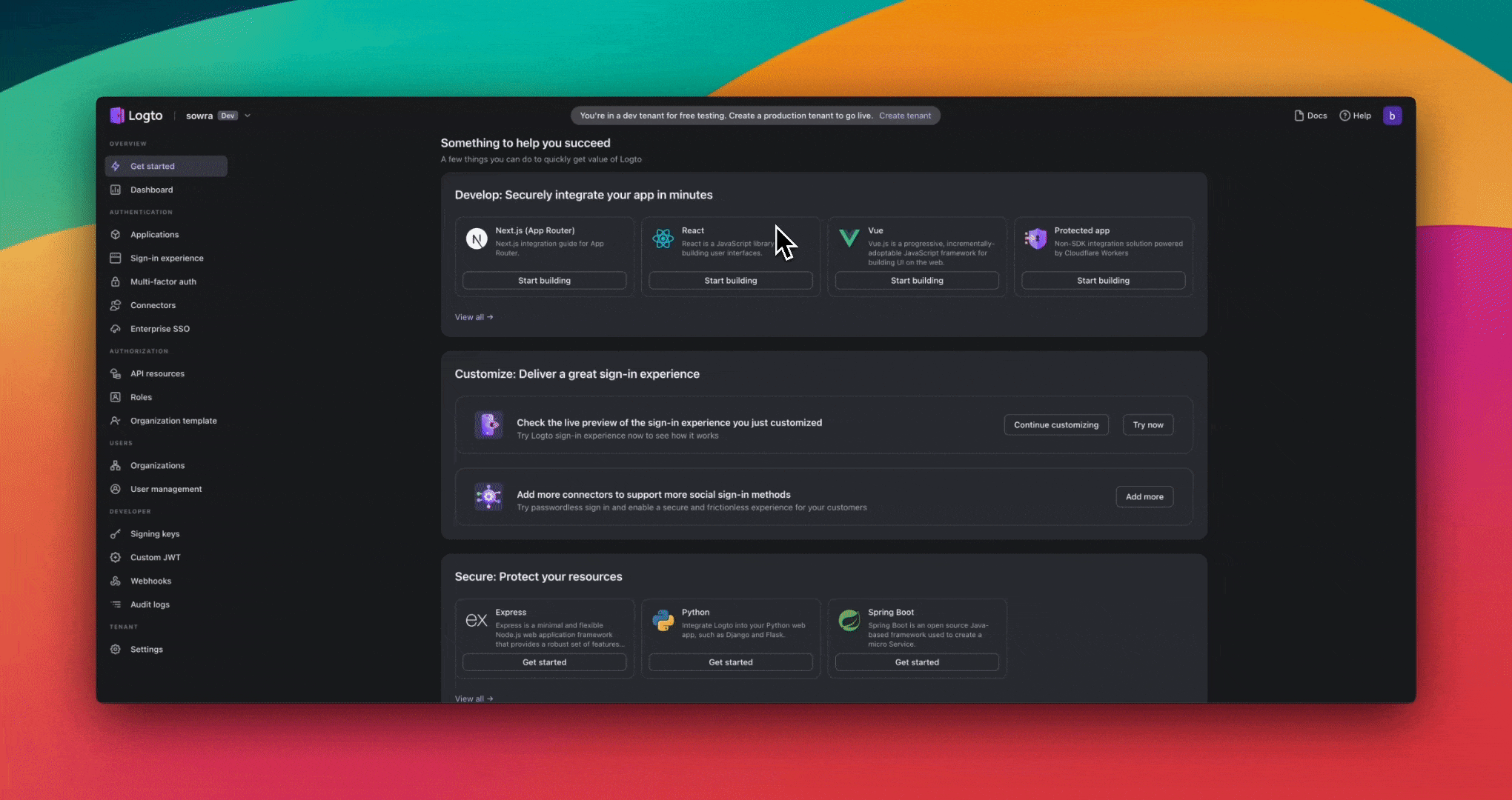Click the Vue logo icon
The width and height of the screenshot is (1512, 800).
(849, 239)
